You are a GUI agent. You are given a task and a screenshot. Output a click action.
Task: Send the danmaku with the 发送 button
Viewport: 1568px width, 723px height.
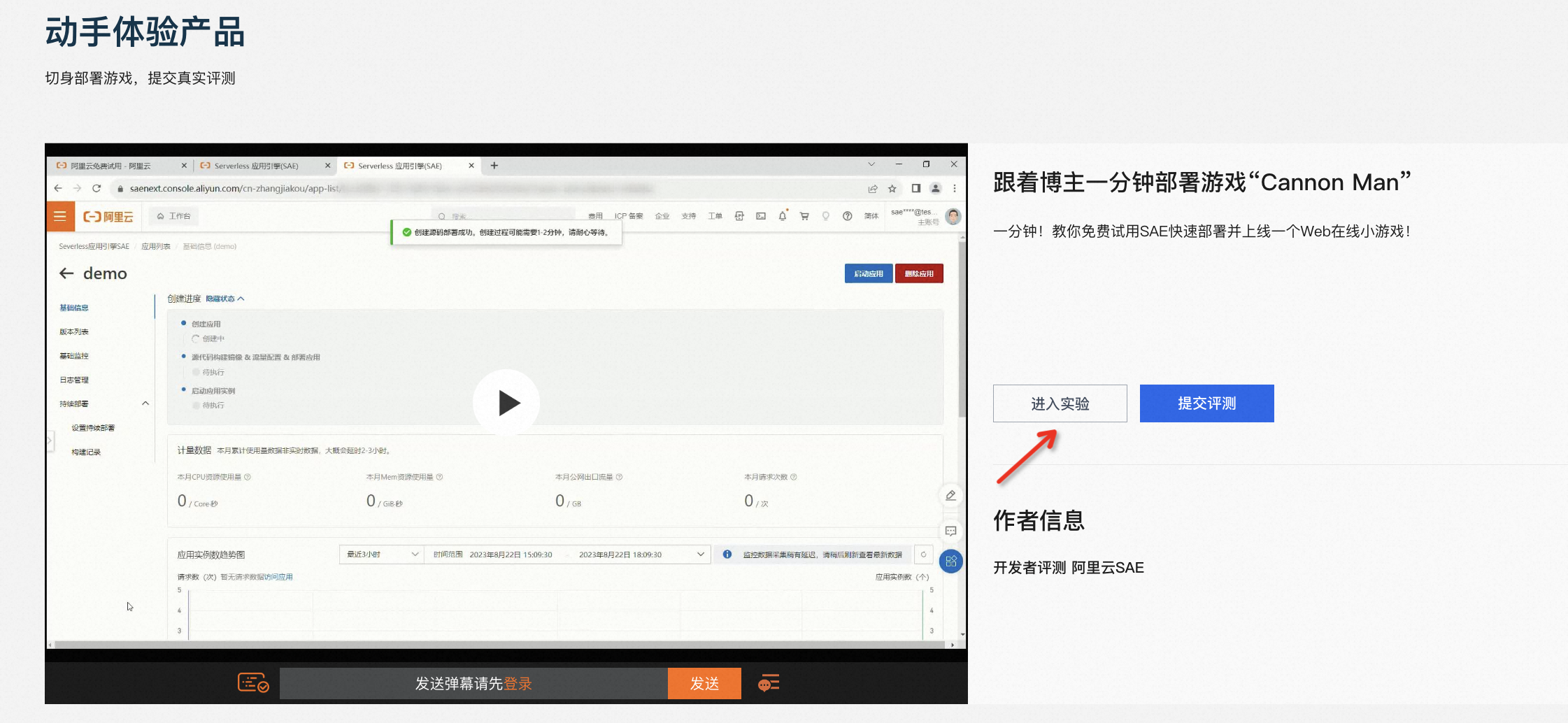pyautogui.click(x=704, y=683)
